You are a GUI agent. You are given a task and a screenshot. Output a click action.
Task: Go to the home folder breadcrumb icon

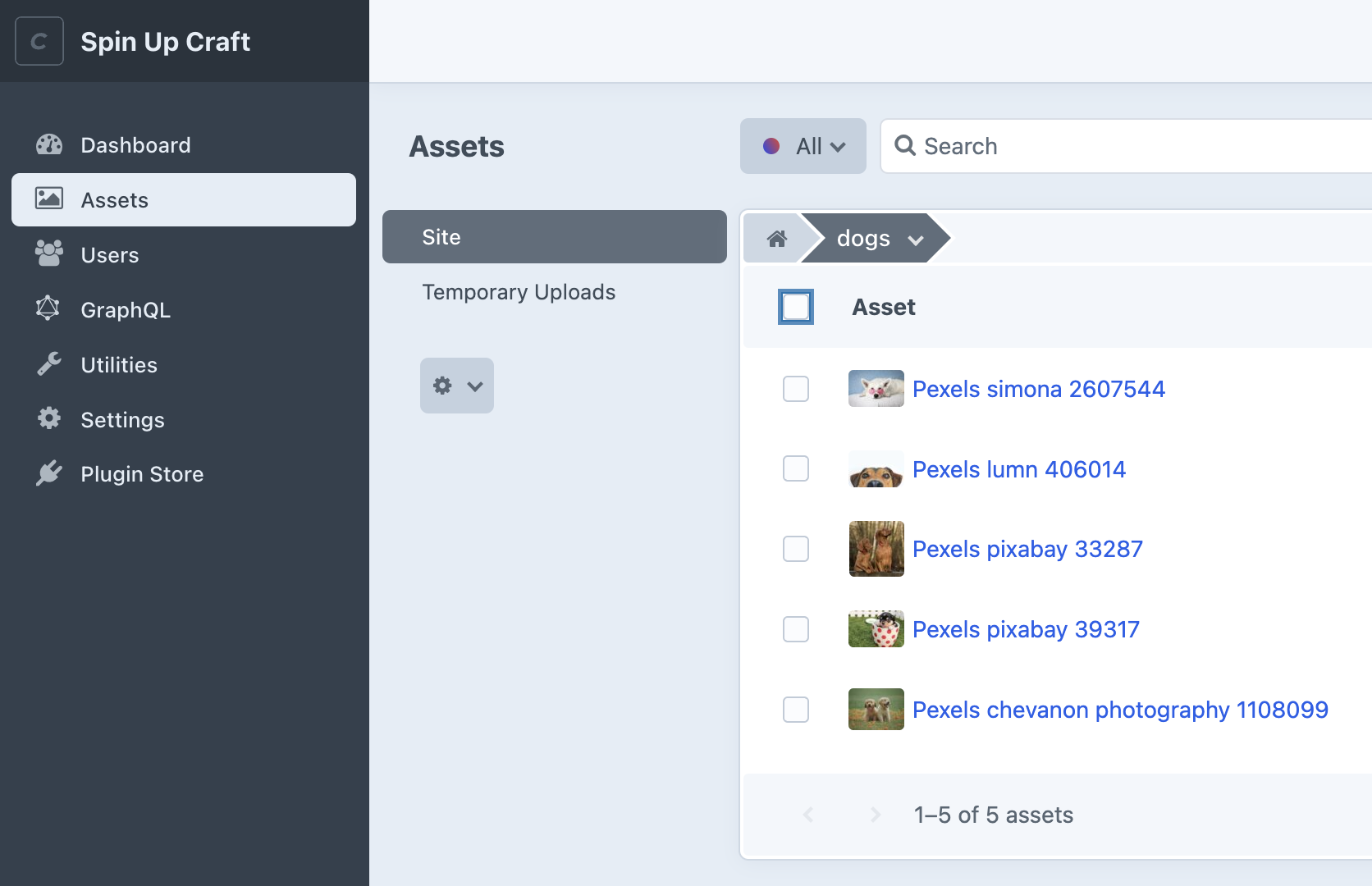(x=776, y=239)
